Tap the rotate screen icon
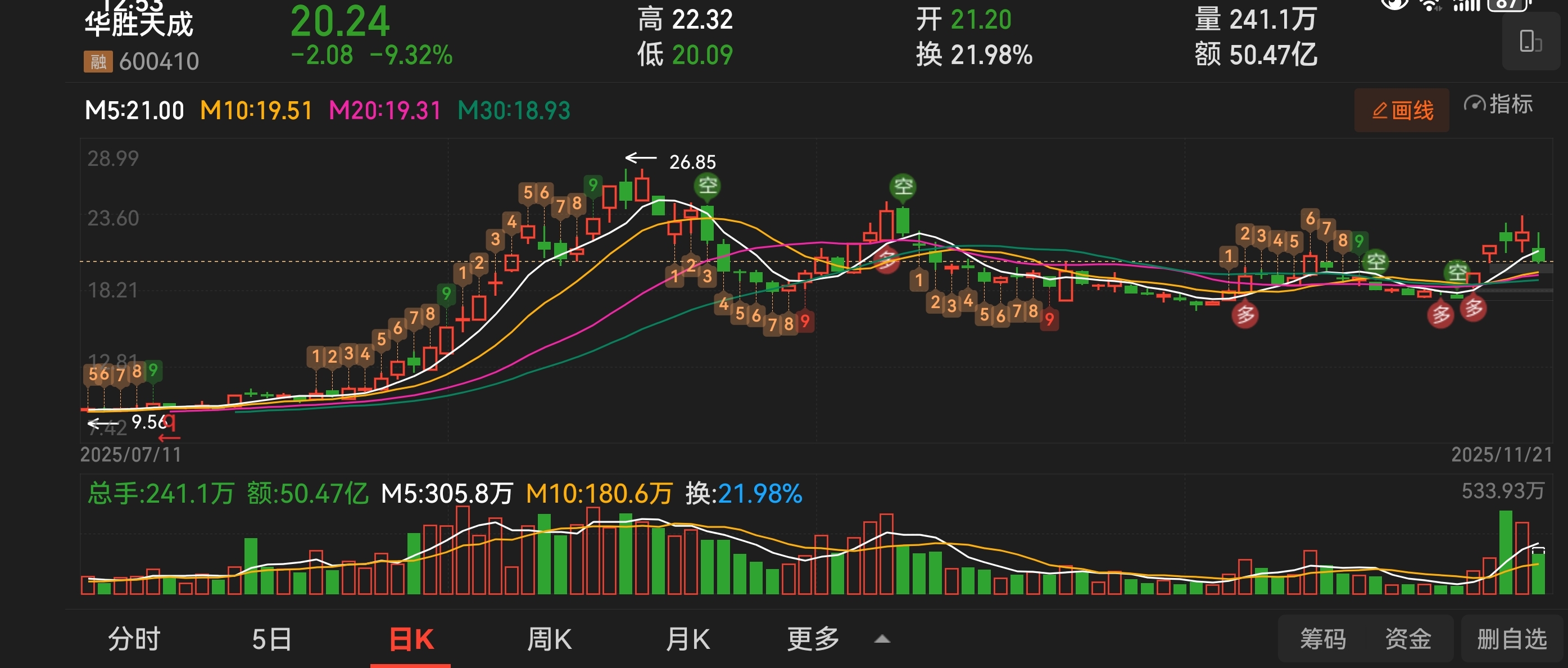The image size is (1568, 668). (x=1530, y=42)
